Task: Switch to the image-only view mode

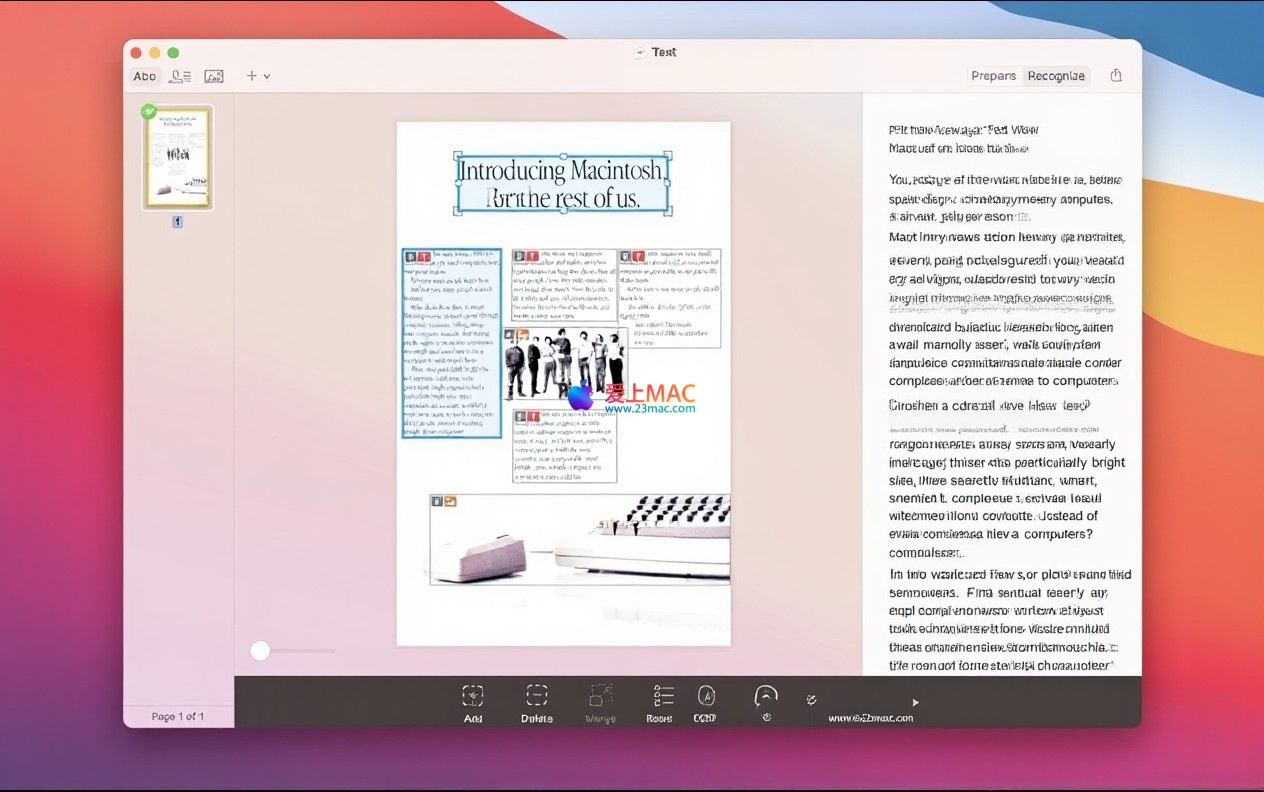Action: (x=213, y=76)
